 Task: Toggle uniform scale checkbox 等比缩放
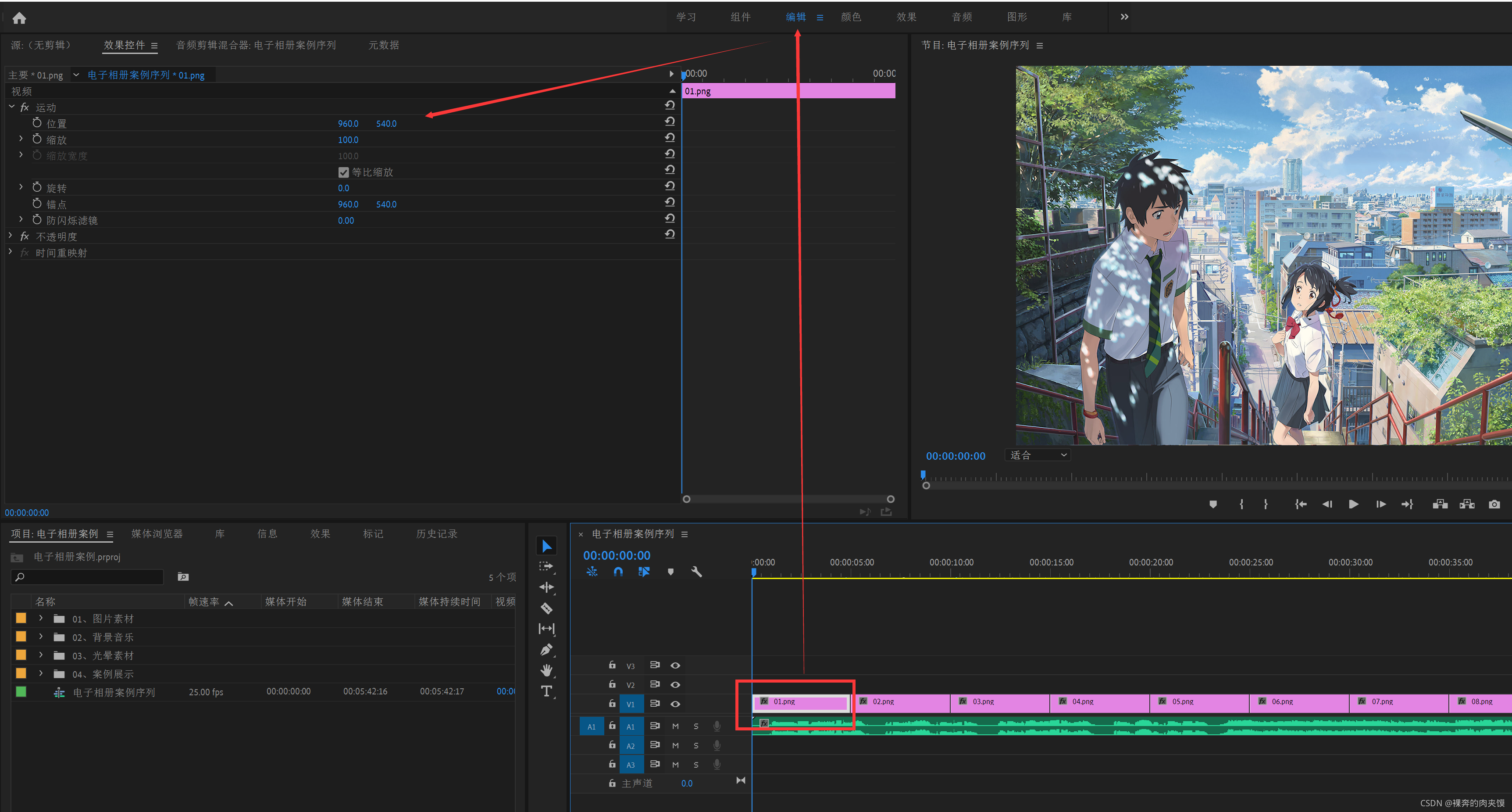click(344, 172)
